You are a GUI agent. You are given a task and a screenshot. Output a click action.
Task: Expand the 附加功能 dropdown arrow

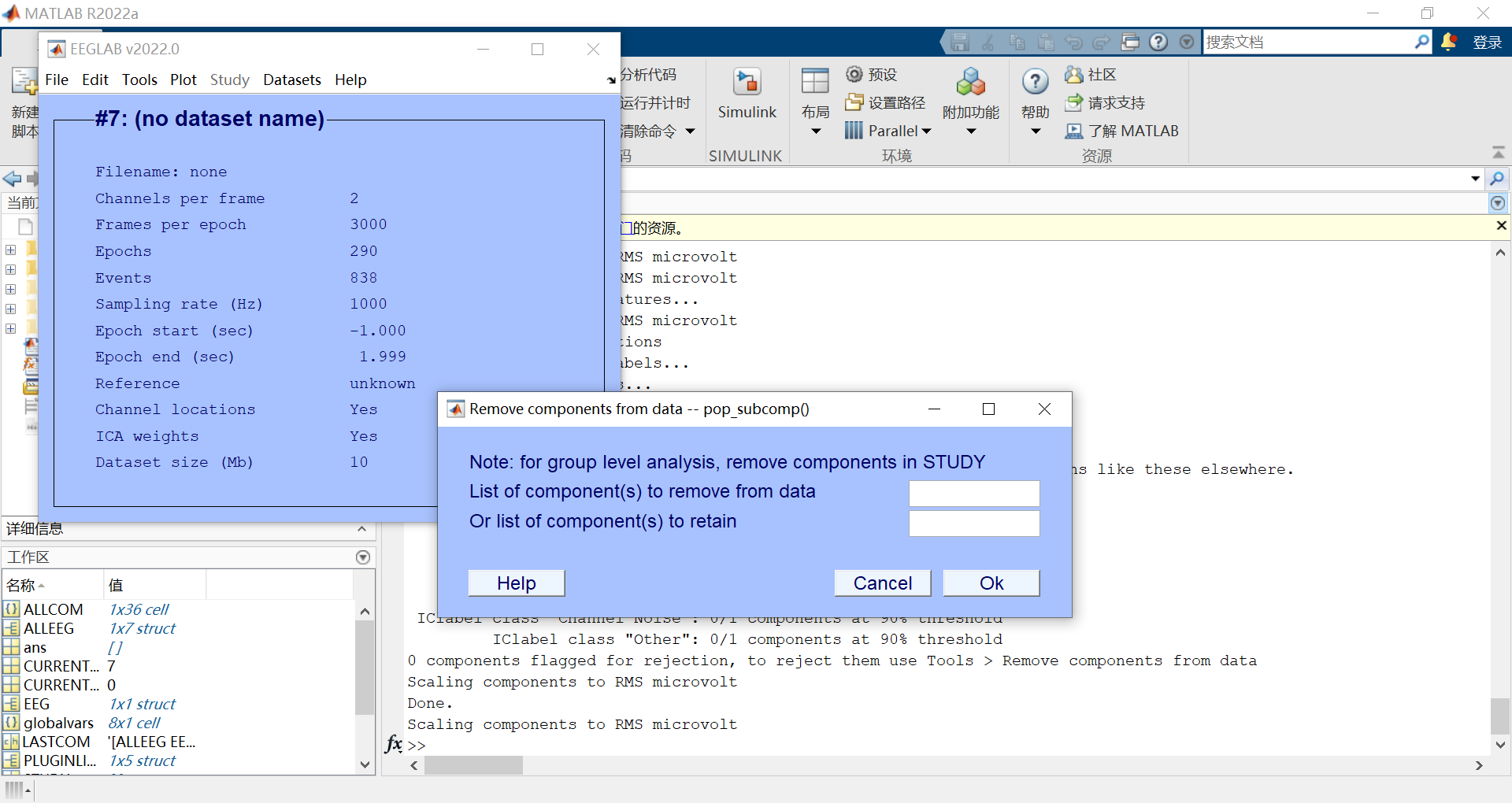pos(971,131)
